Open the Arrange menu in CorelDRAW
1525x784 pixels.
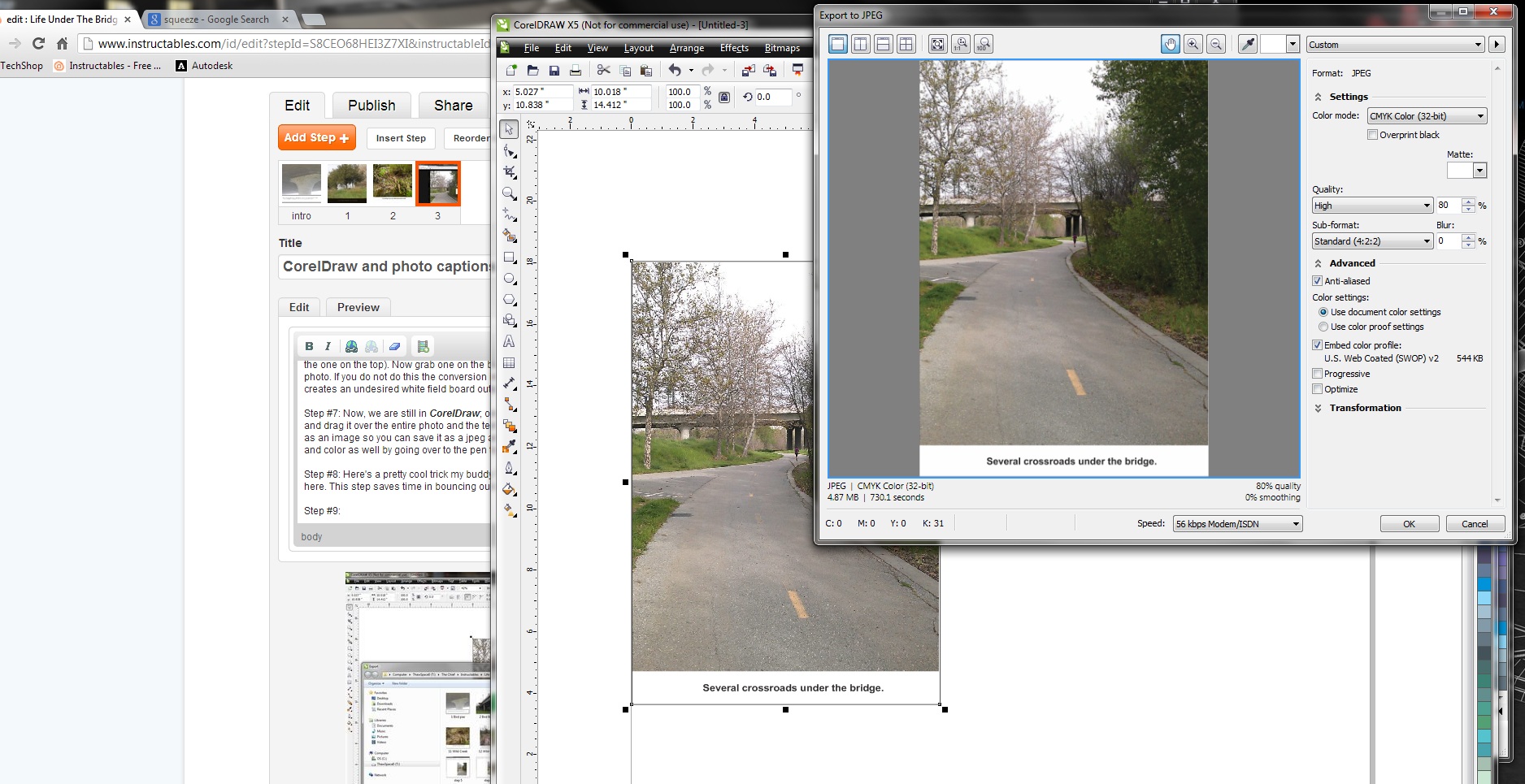687,48
